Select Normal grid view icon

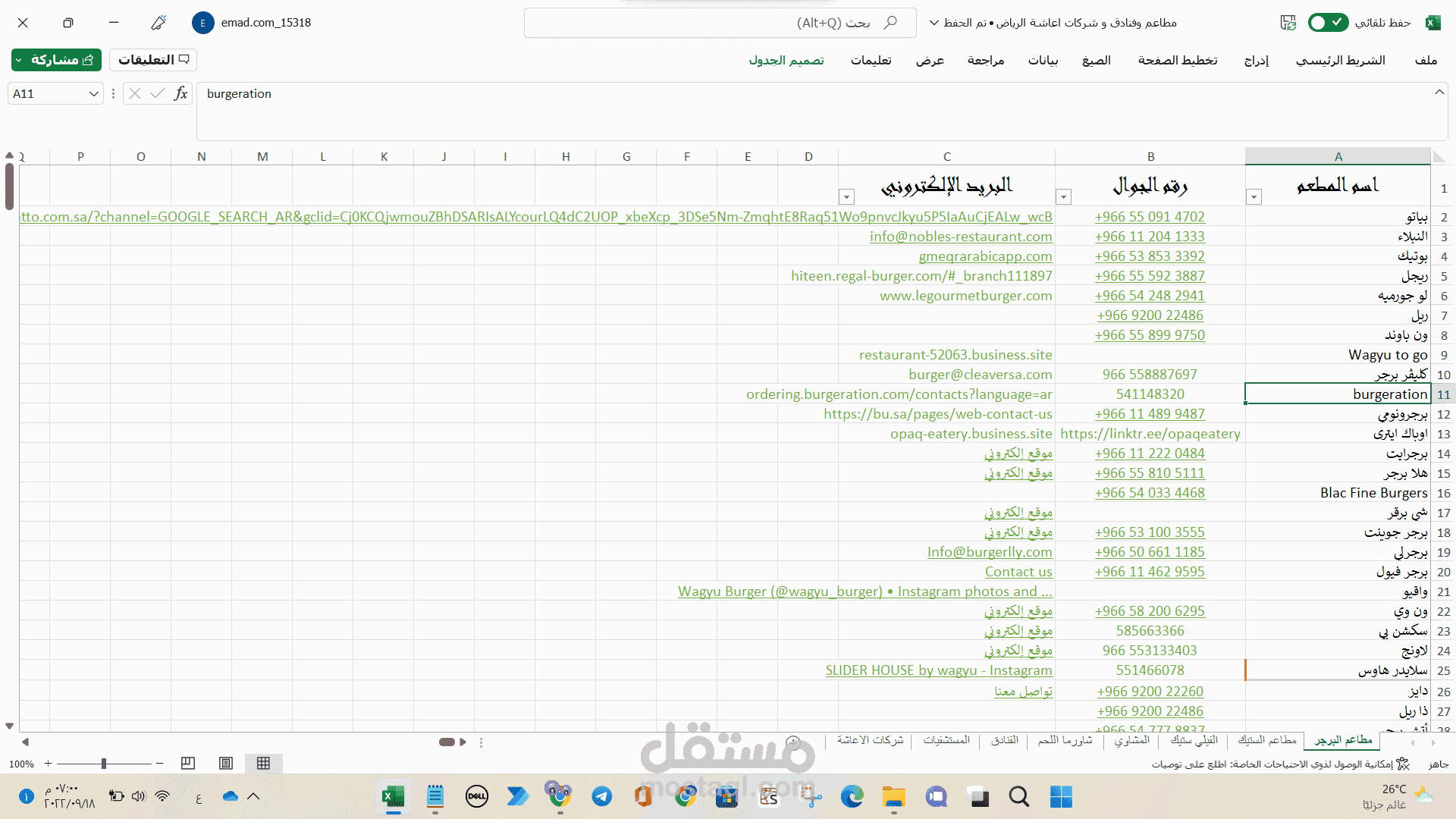pos(263,763)
